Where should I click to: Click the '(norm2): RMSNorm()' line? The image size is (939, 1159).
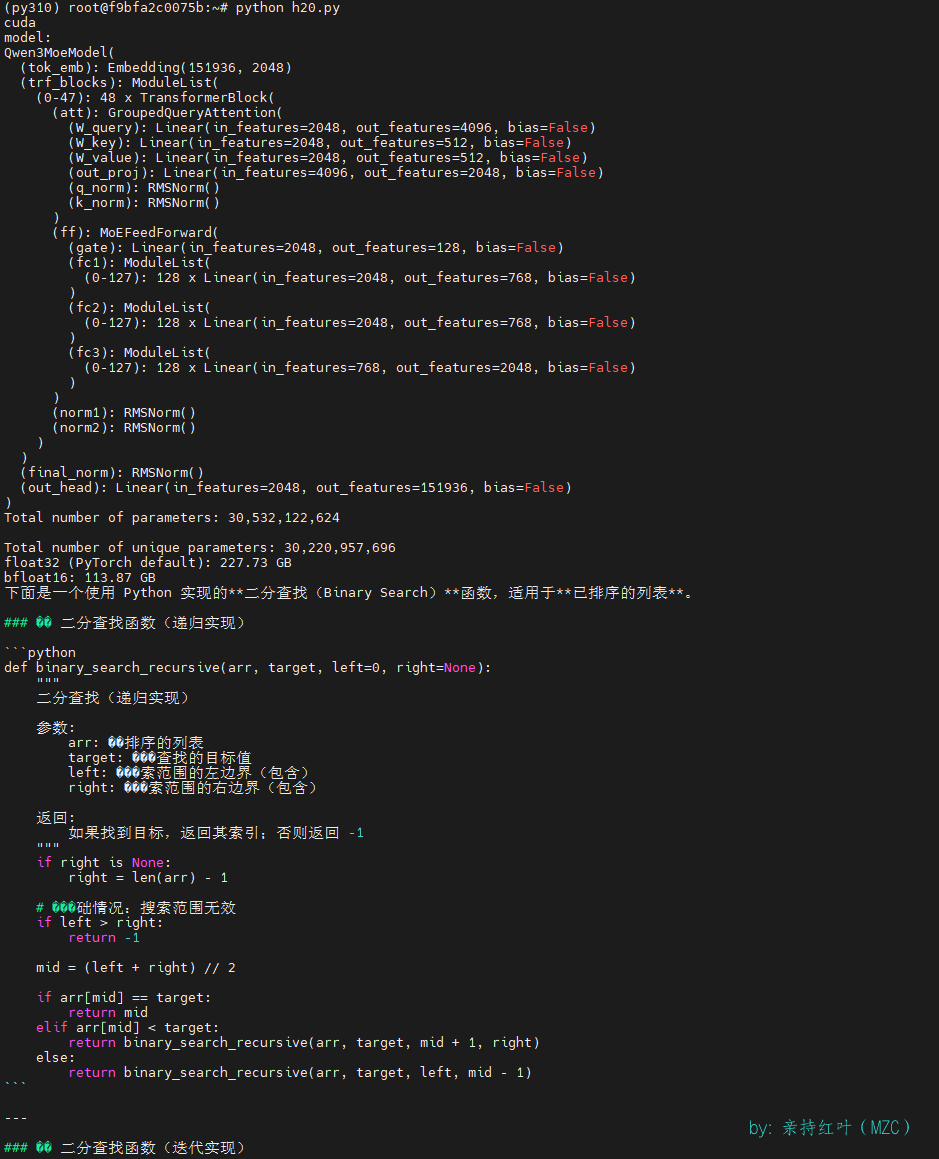(124, 428)
